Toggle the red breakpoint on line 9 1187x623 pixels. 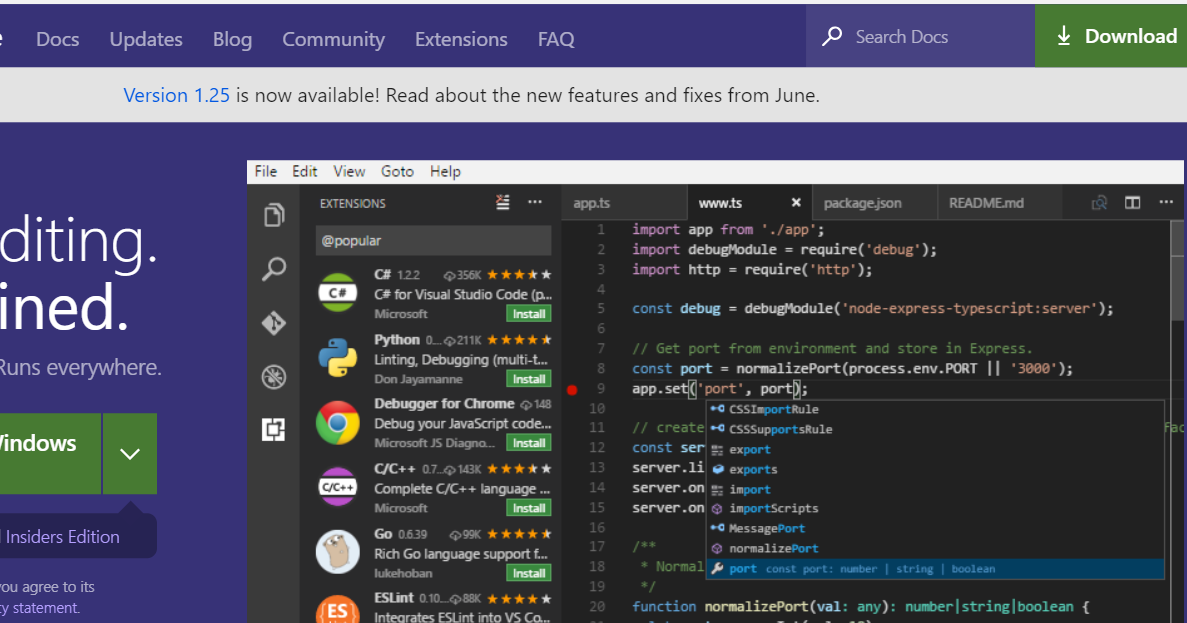[x=572, y=390]
